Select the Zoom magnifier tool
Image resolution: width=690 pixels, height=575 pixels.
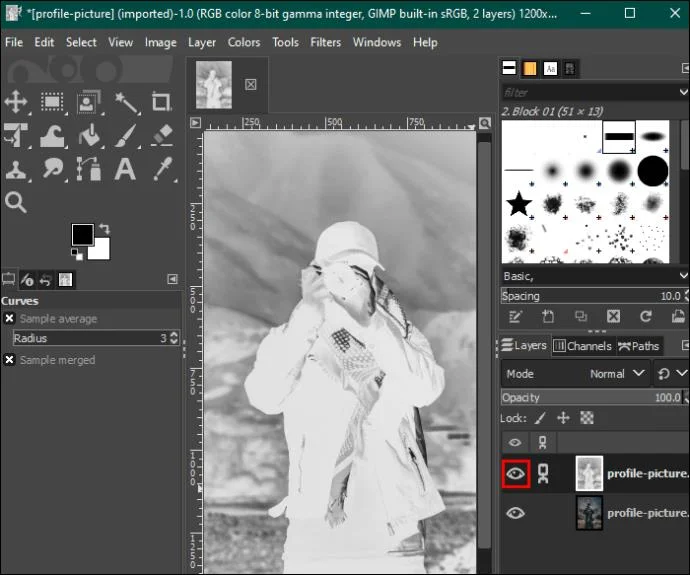[16, 202]
